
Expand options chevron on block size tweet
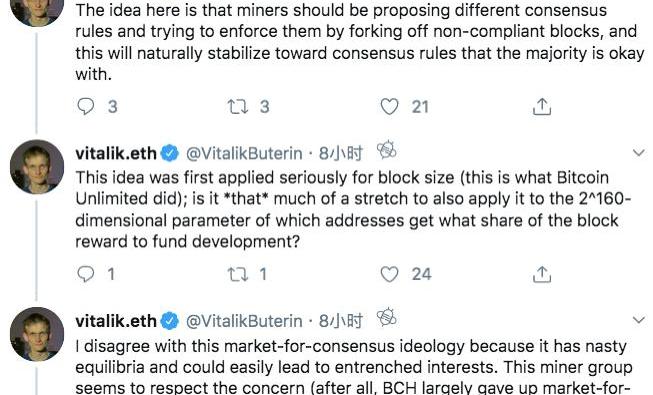click(638, 153)
